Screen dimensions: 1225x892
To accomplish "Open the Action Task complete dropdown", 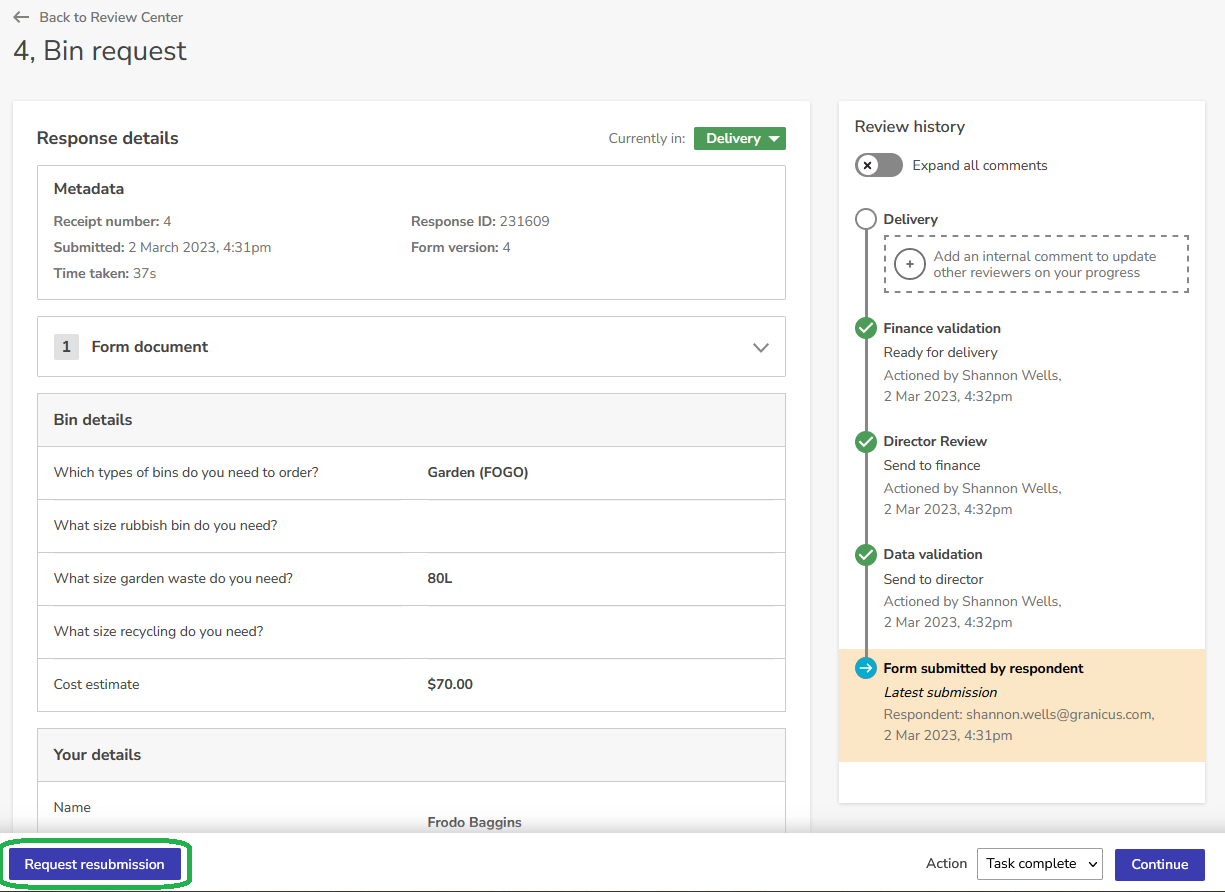I will [x=1039, y=864].
